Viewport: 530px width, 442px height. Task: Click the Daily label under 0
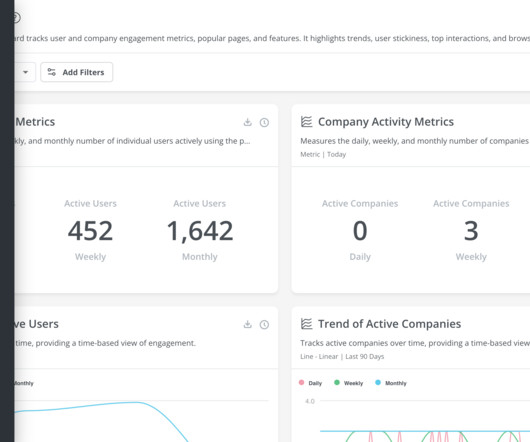[x=360, y=257]
